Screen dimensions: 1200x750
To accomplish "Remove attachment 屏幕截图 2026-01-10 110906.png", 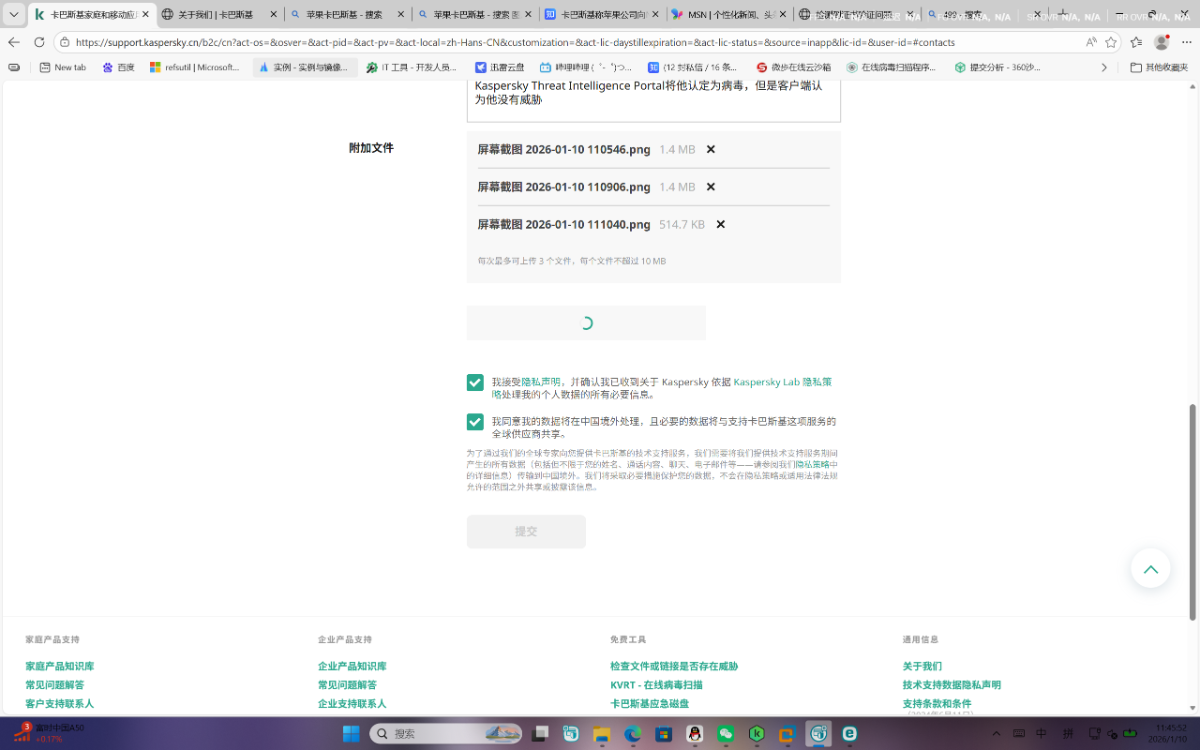I will 711,187.
